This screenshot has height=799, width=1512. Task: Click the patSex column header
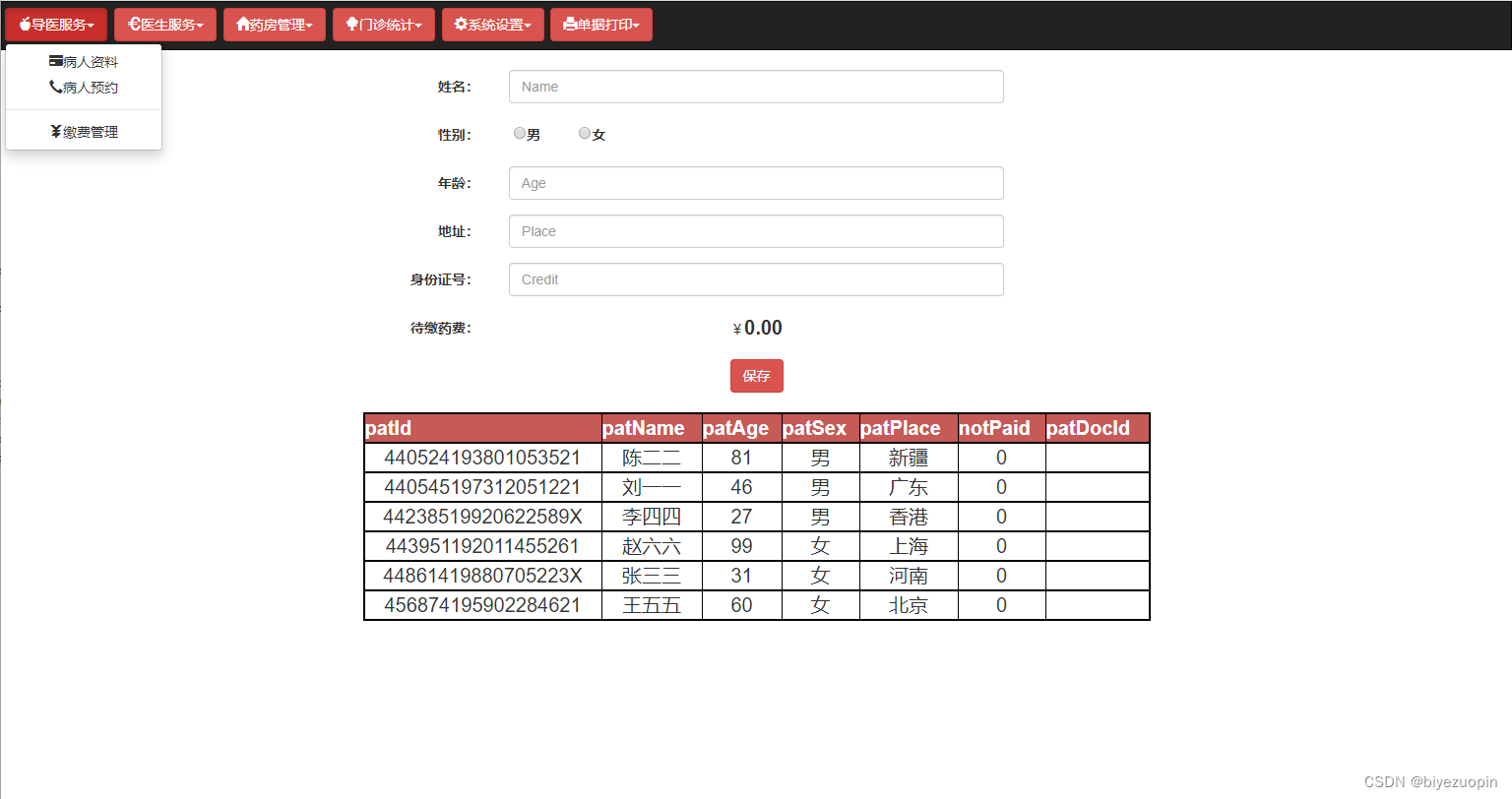click(820, 428)
